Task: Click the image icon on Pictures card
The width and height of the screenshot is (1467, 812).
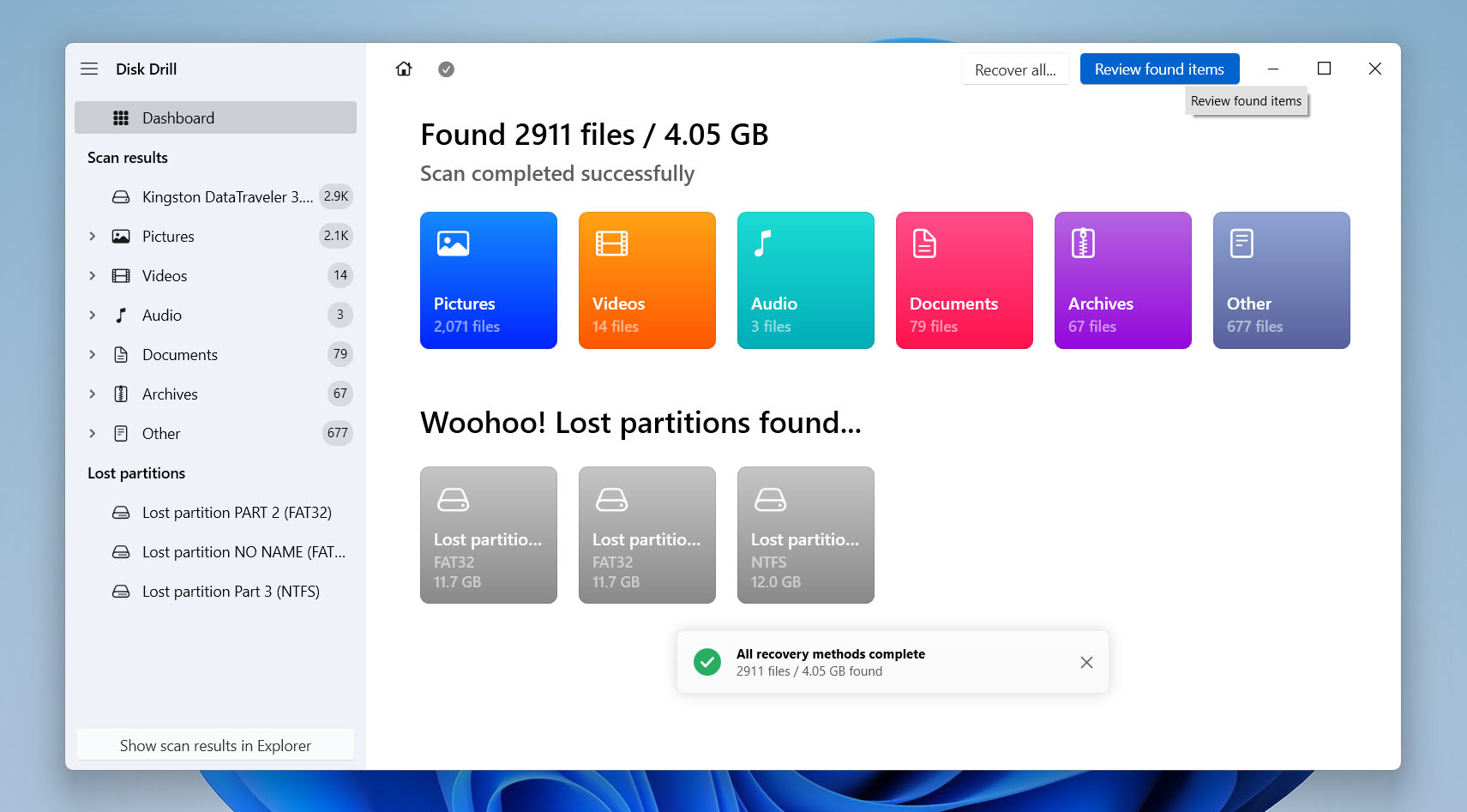Action: pos(453,244)
